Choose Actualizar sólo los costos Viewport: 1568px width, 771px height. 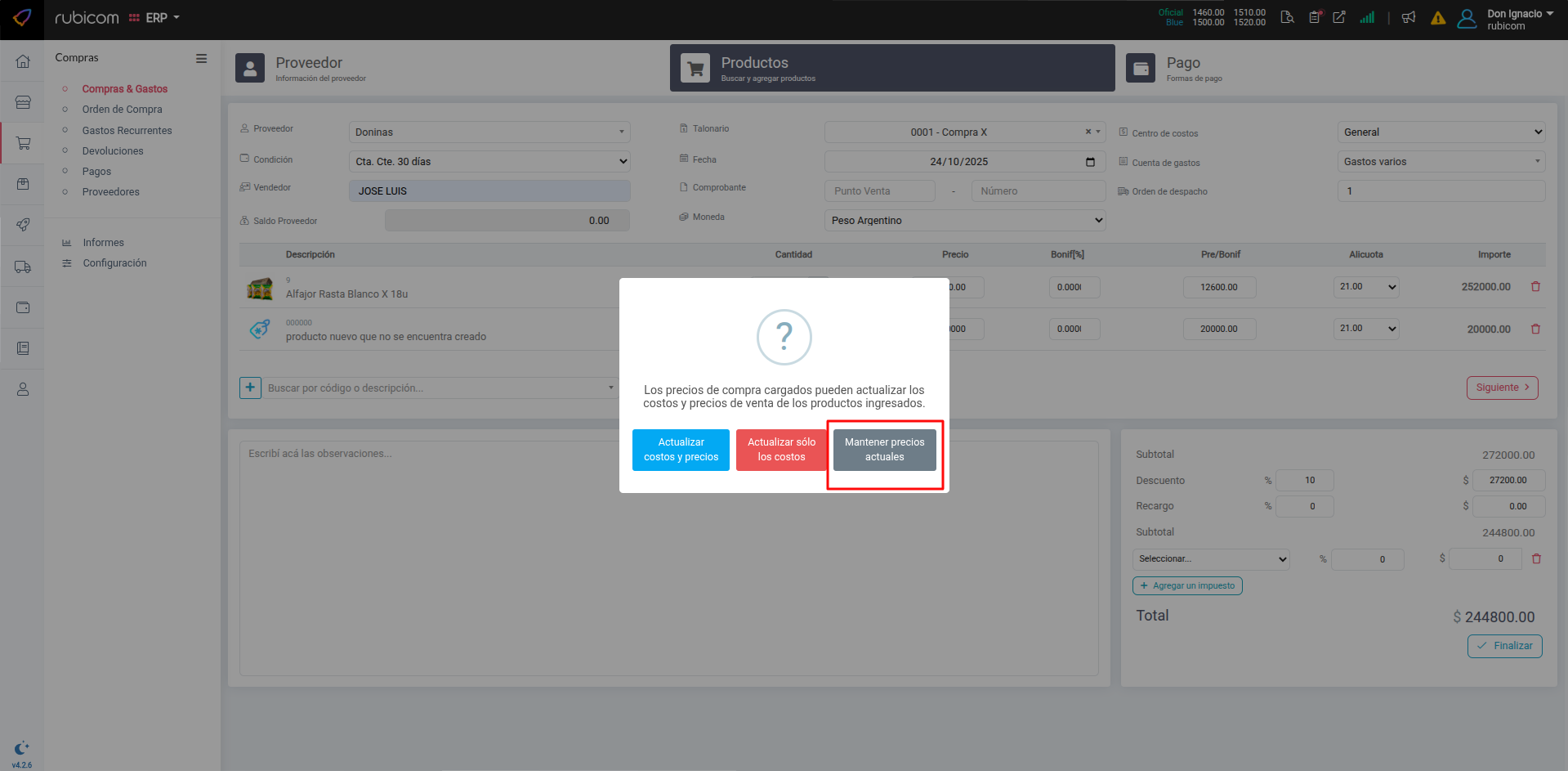pyautogui.click(x=781, y=450)
